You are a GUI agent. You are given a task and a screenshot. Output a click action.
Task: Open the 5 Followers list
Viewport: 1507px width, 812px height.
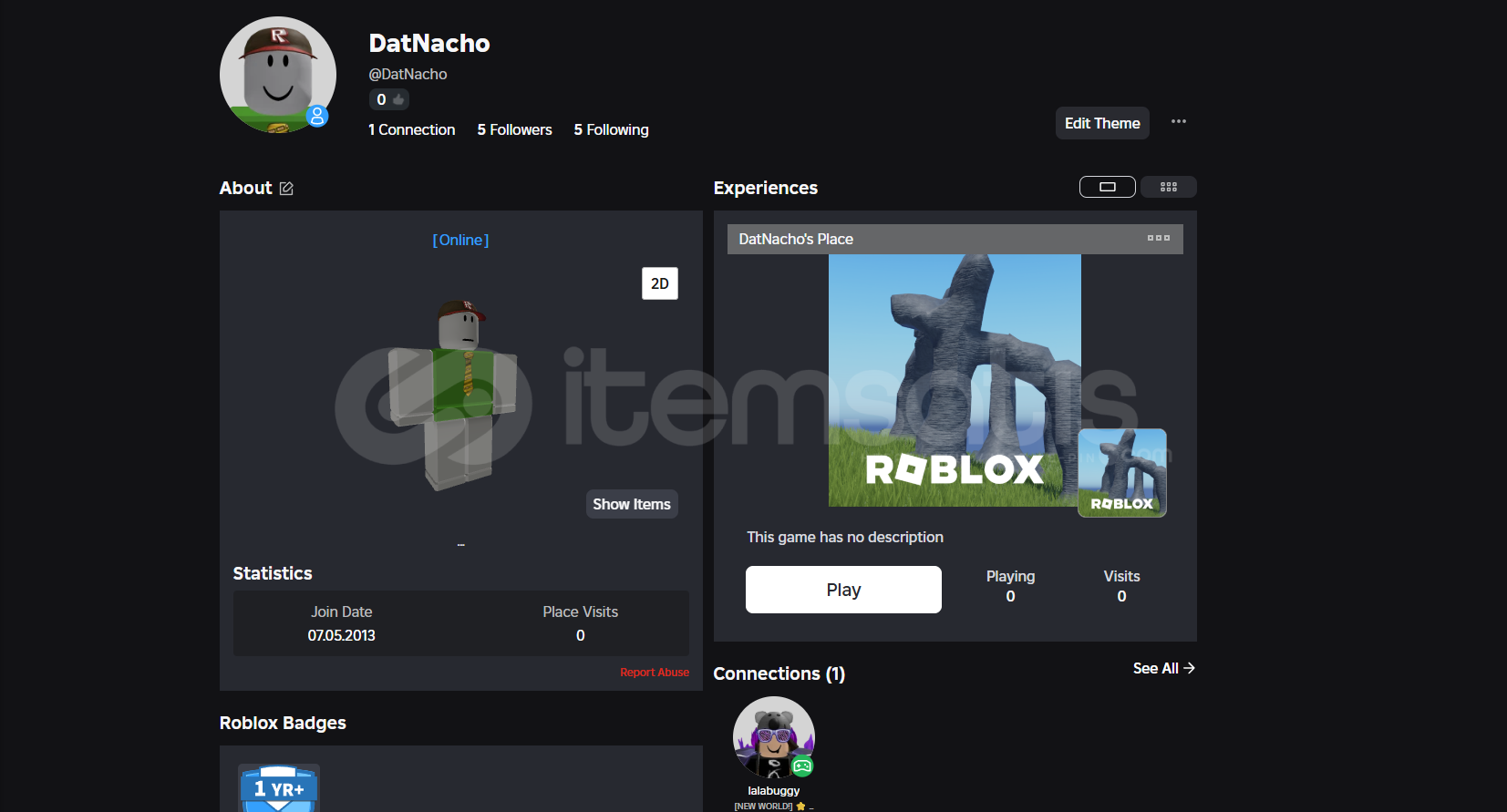(x=514, y=129)
